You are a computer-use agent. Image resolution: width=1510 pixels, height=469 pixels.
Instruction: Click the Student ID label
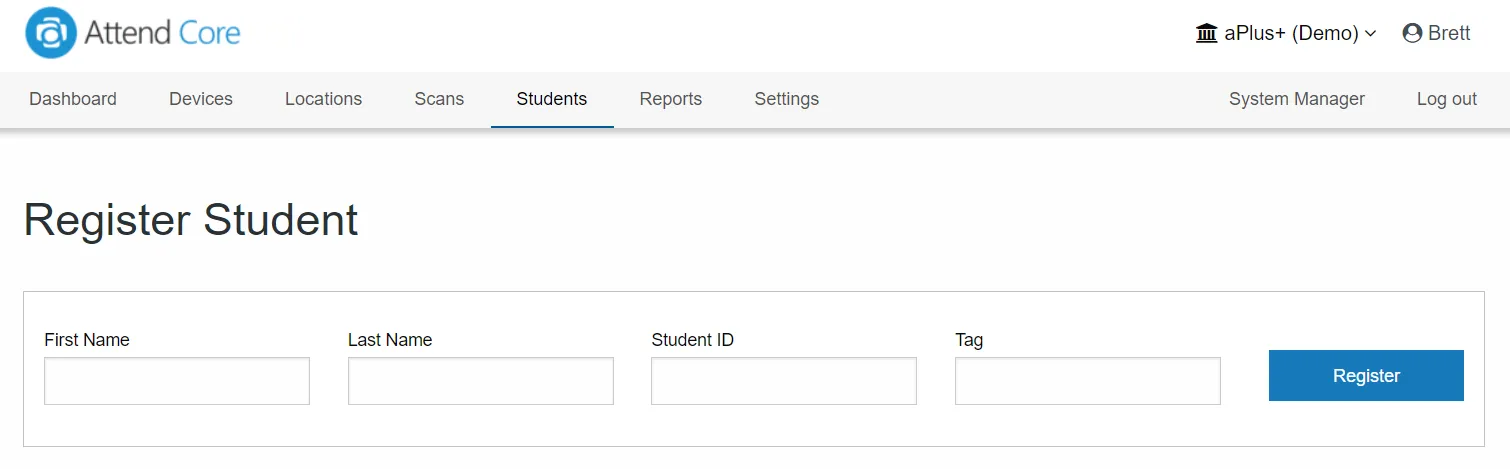[693, 340]
